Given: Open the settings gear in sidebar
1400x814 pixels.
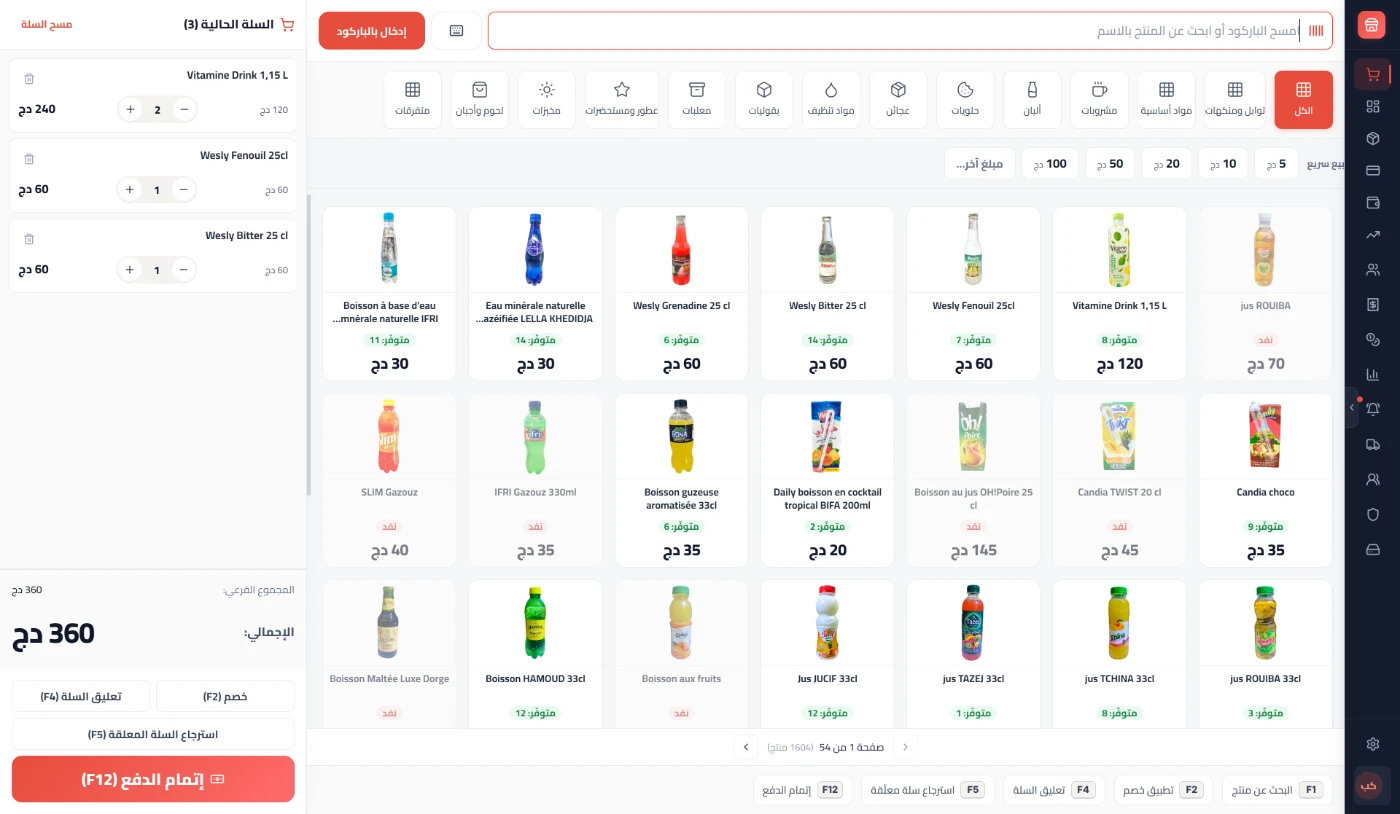Looking at the screenshot, I should [x=1372, y=744].
